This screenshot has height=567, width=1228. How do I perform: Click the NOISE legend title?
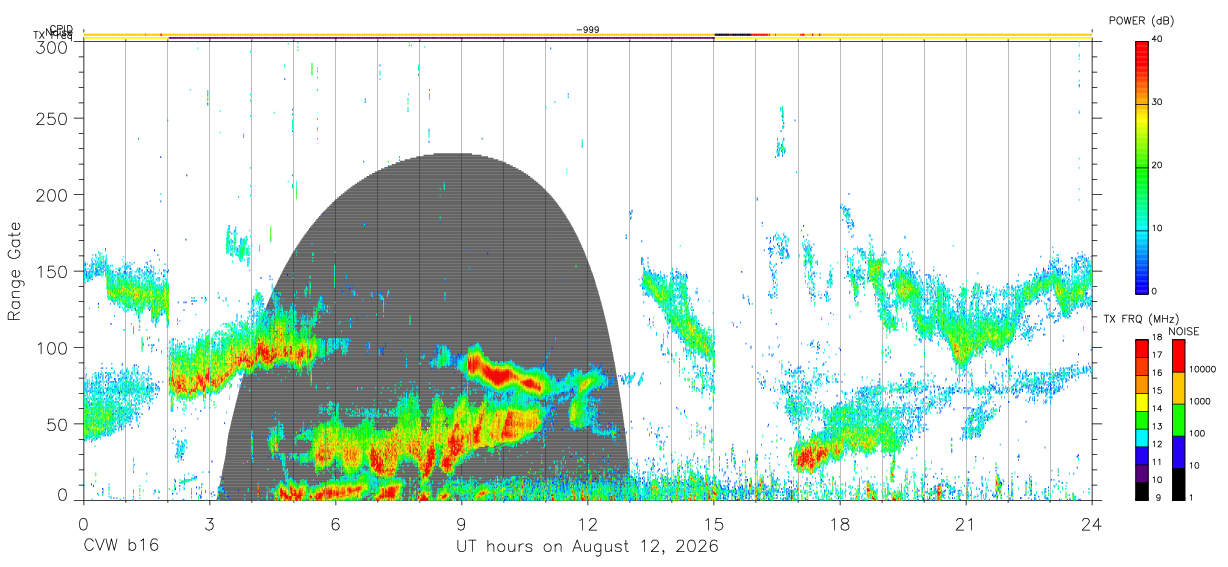coord(1184,331)
